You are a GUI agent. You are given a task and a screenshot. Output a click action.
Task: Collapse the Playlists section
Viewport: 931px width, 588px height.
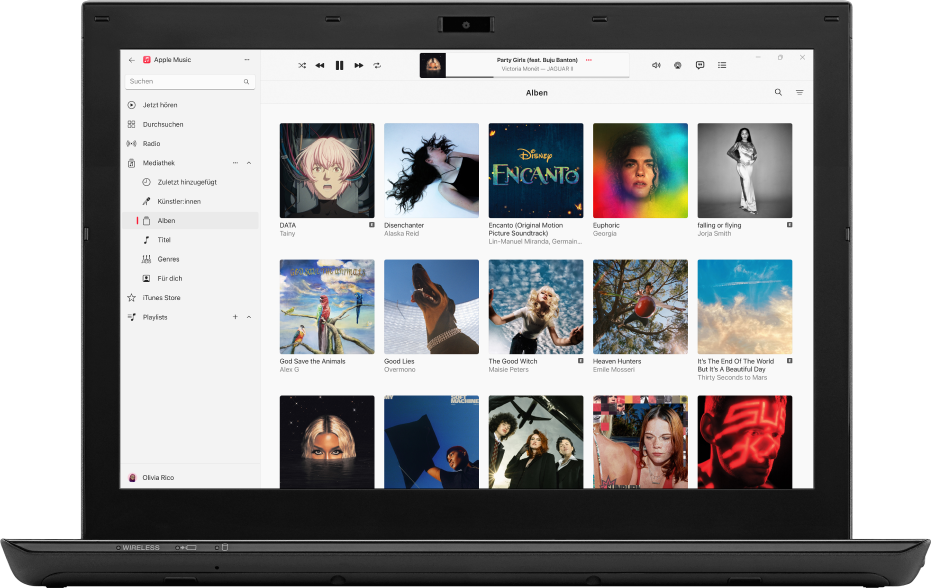pos(249,317)
